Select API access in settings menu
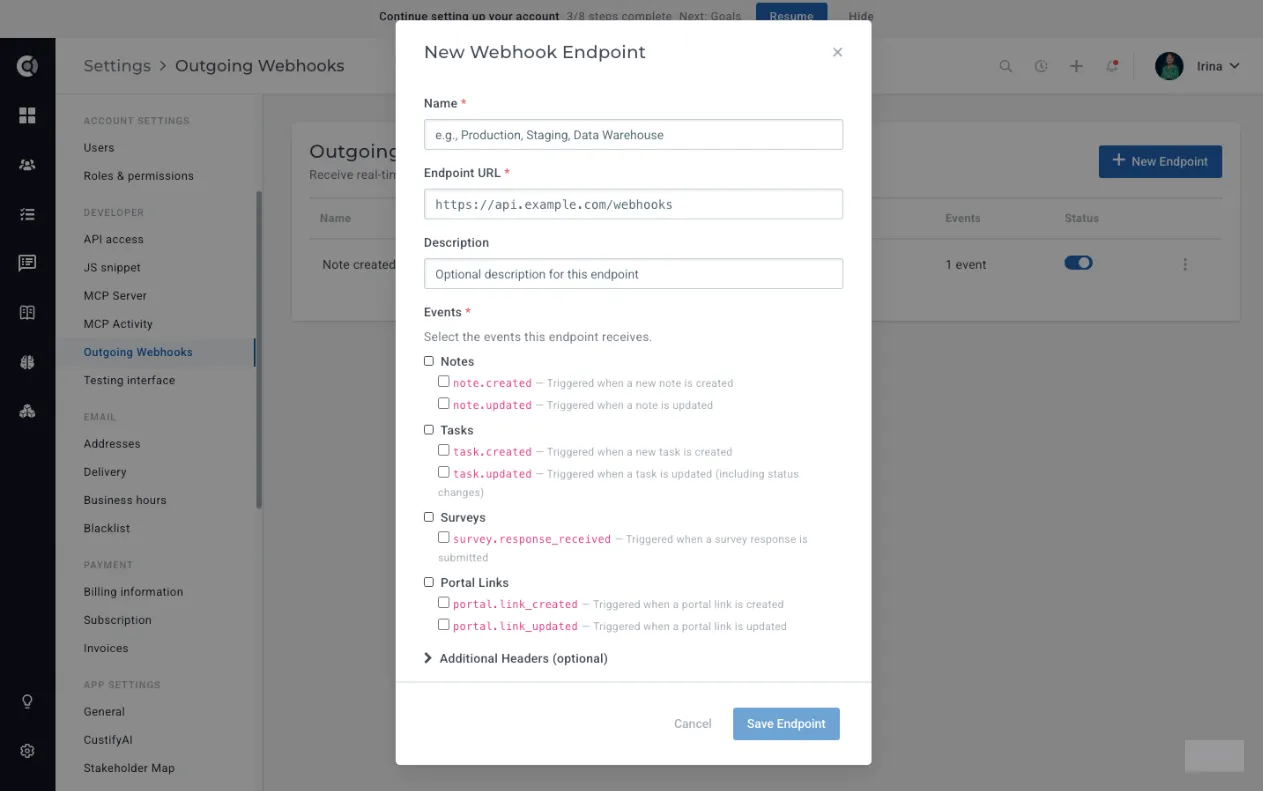Image resolution: width=1263 pixels, height=791 pixels. click(x=114, y=239)
